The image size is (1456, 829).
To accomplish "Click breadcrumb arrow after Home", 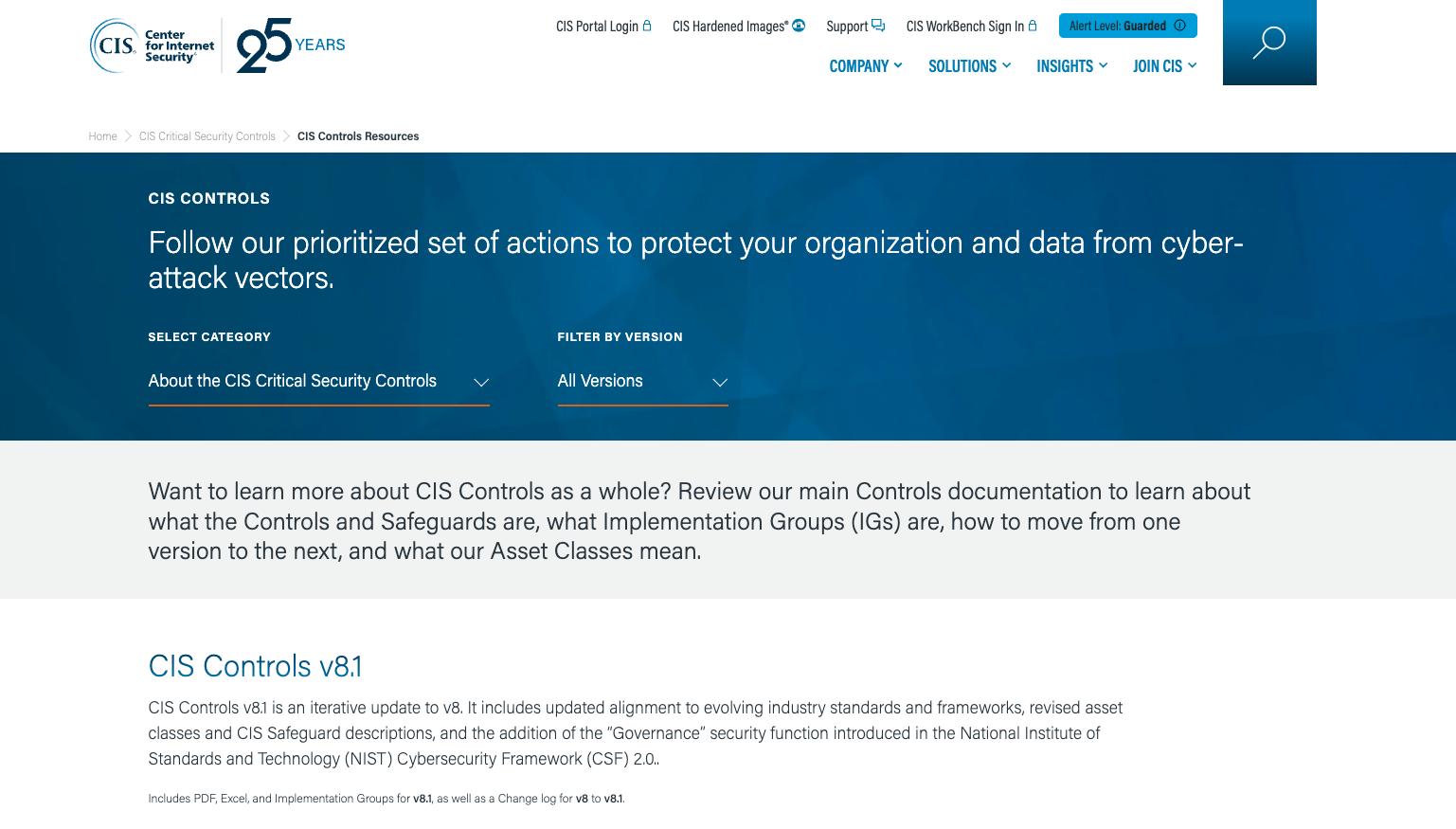I will point(128,136).
